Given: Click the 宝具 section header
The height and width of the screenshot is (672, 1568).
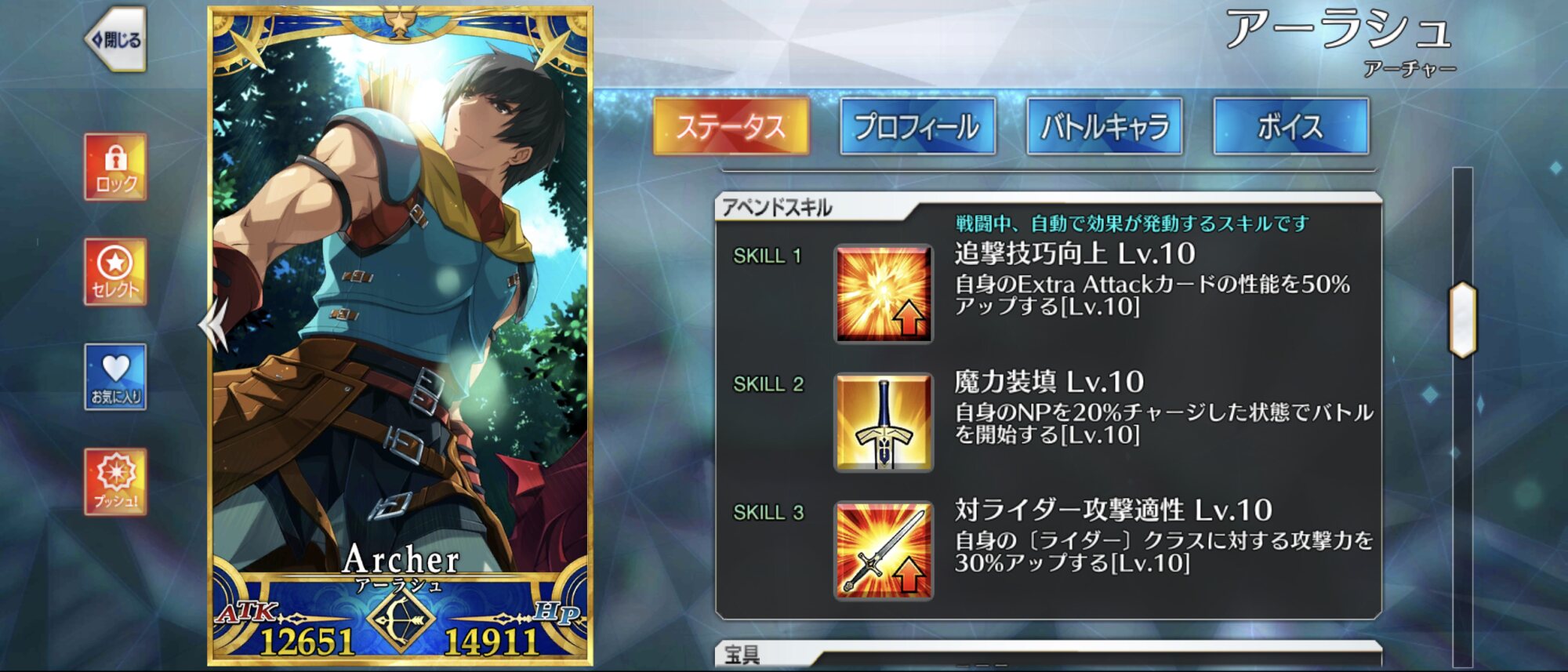Looking at the screenshot, I should pos(742,655).
